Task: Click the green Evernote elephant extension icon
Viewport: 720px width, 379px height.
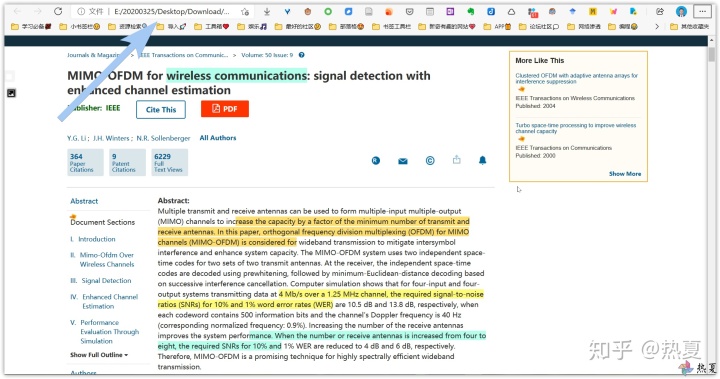Action: coord(471,11)
